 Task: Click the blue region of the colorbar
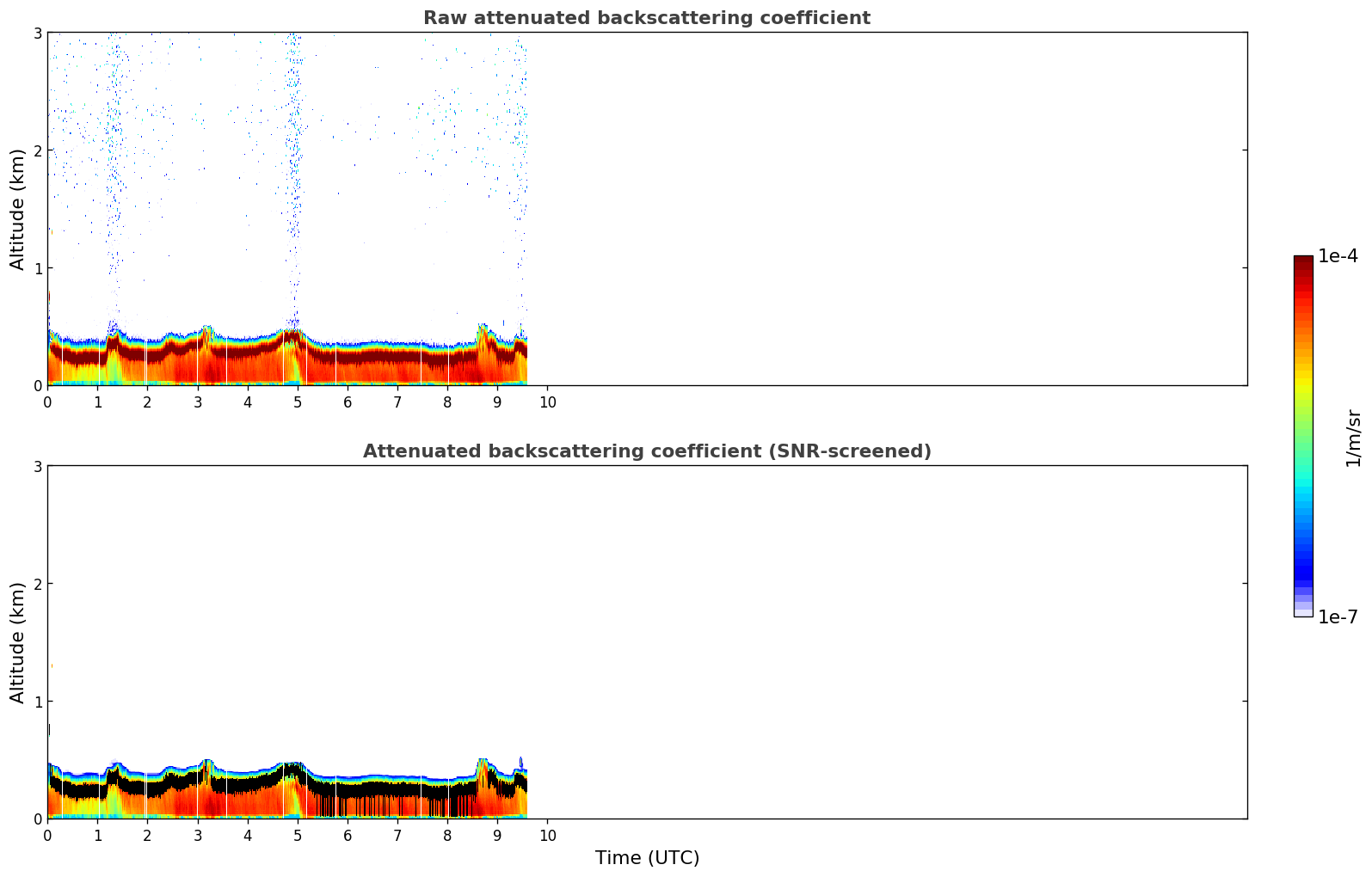[1302, 550]
